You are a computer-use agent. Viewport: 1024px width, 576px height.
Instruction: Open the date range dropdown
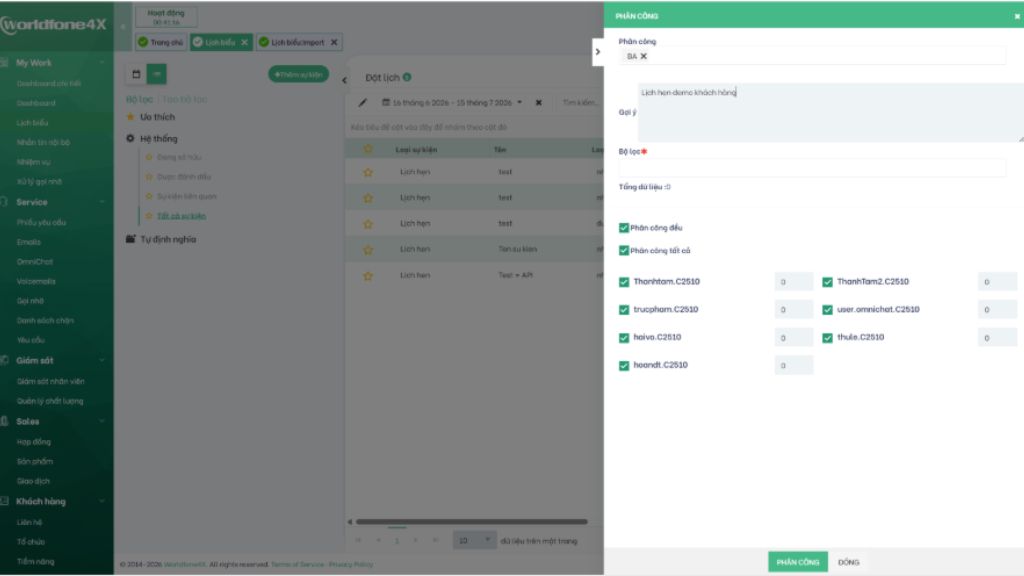[520, 103]
